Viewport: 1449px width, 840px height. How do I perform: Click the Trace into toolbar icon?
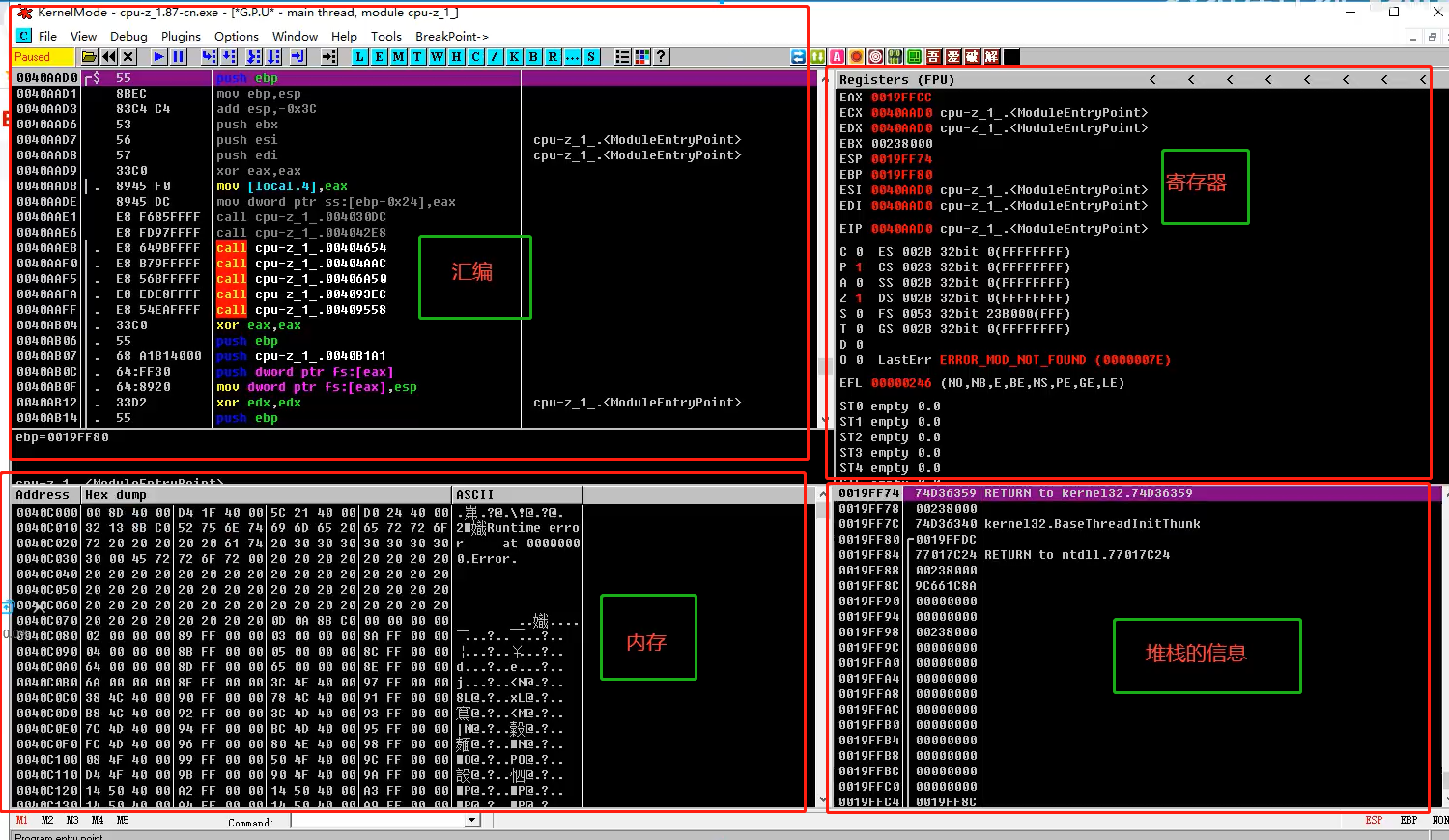(254, 57)
